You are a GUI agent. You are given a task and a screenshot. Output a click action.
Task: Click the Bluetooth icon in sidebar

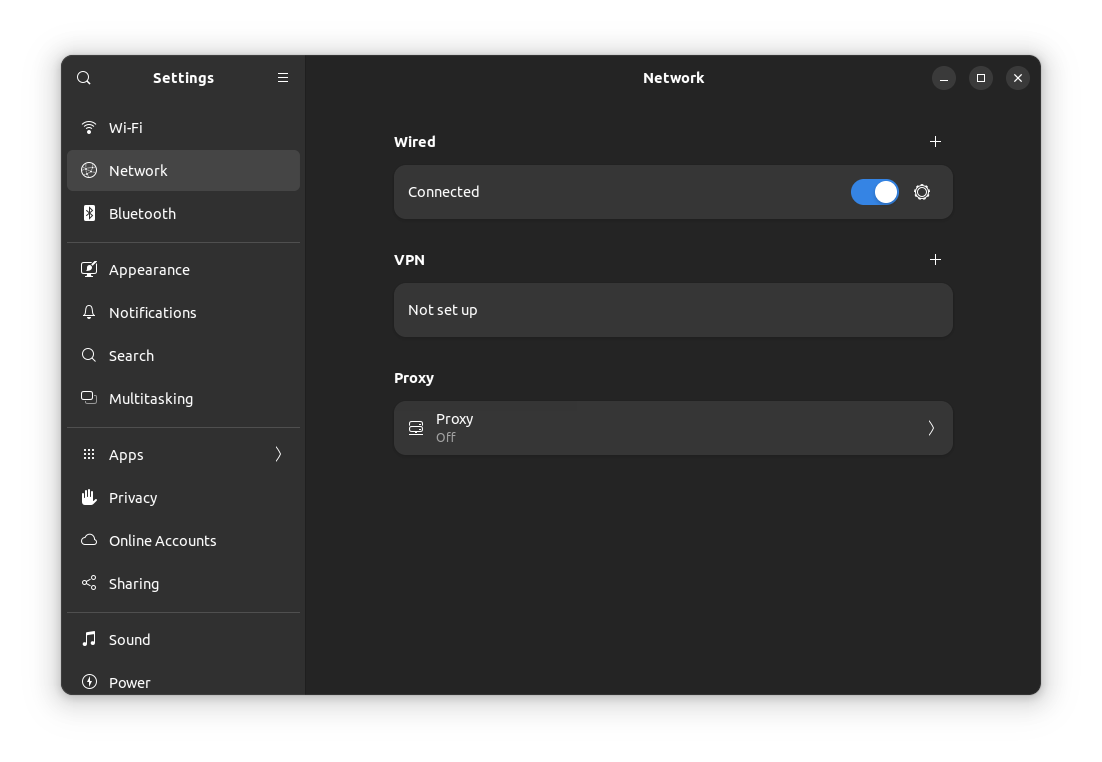point(89,213)
